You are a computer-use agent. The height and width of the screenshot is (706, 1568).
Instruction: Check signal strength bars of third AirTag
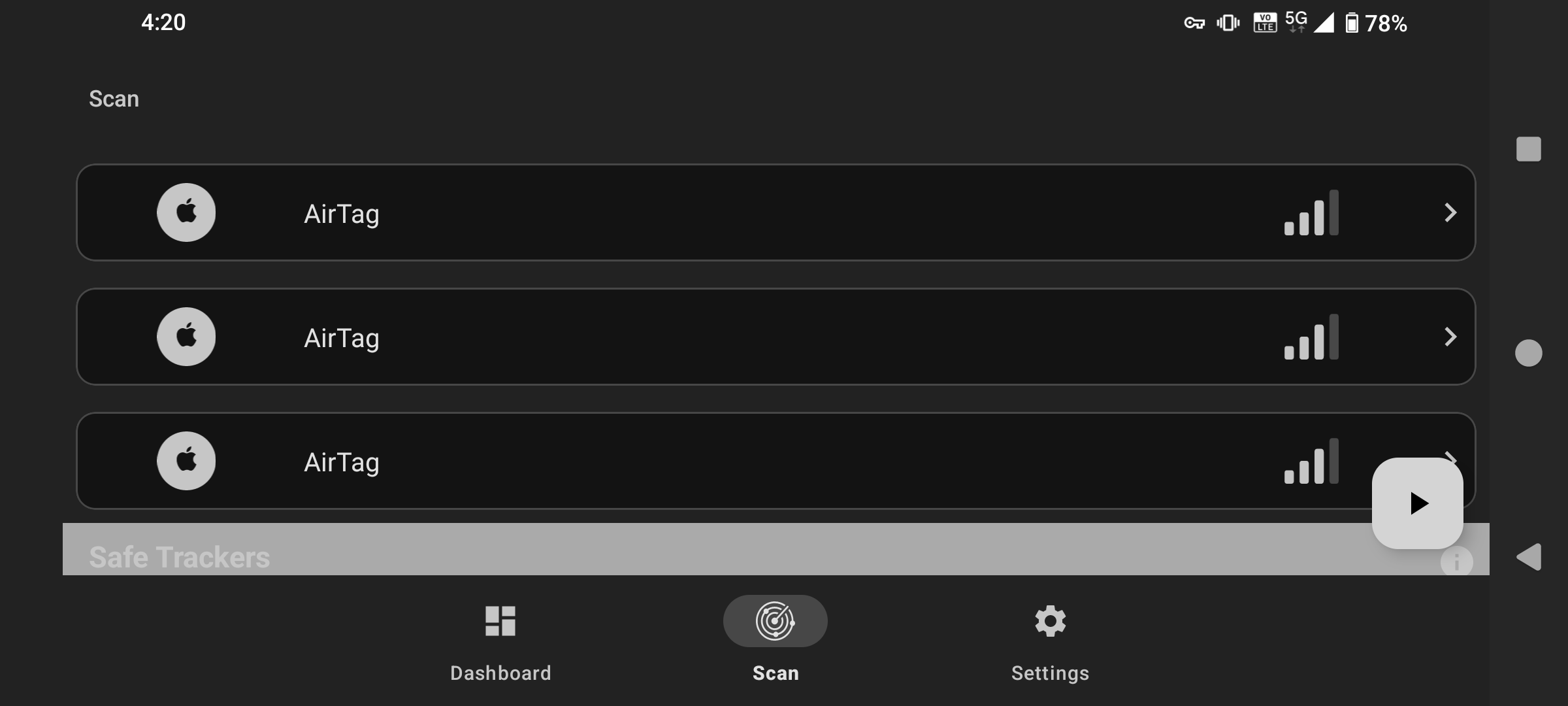[1311, 461]
